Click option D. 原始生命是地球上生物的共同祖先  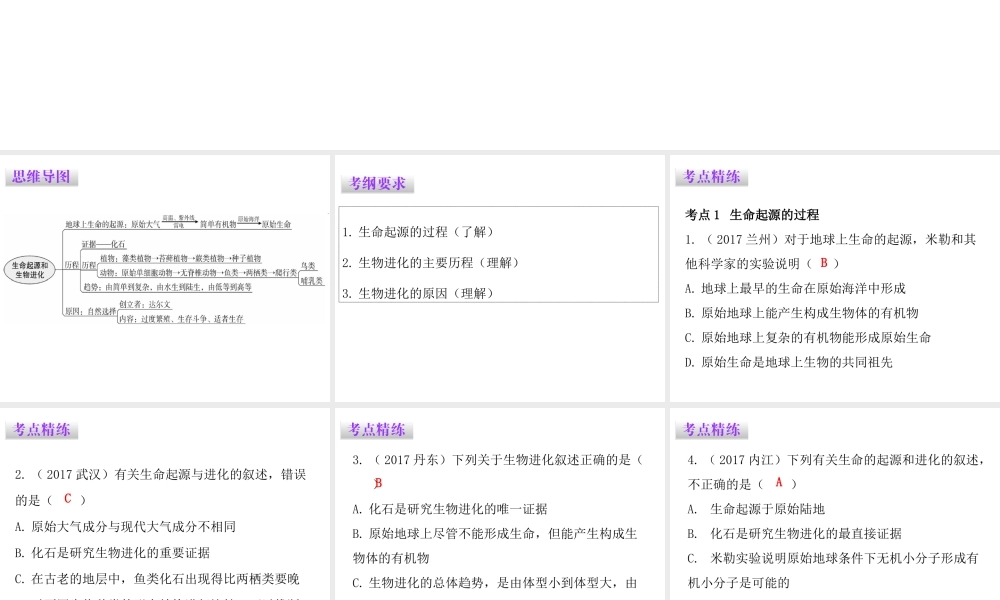(789, 362)
